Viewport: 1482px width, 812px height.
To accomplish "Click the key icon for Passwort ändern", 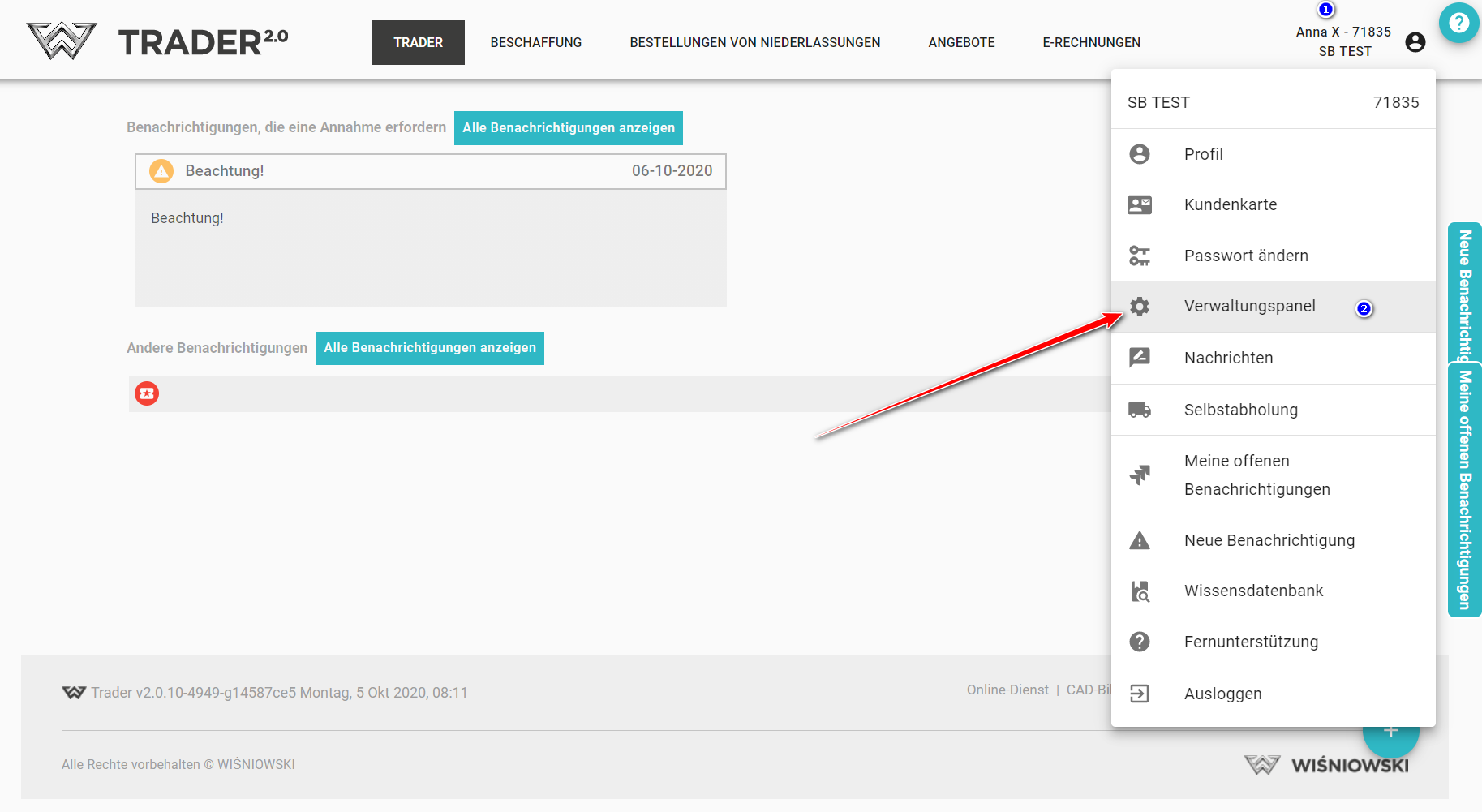I will pyautogui.click(x=1140, y=256).
